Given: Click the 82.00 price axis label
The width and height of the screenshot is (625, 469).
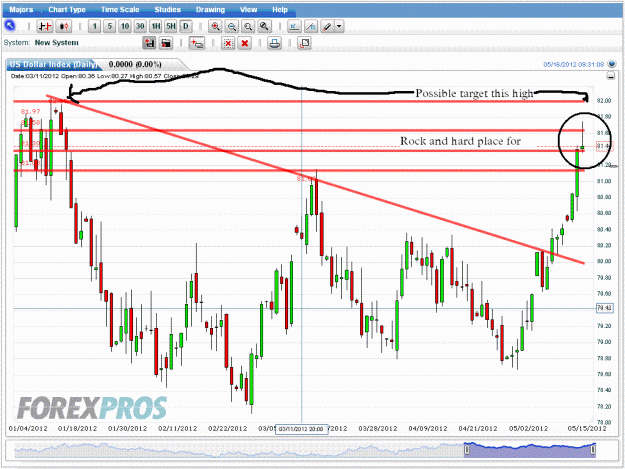Looking at the screenshot, I should (x=603, y=101).
